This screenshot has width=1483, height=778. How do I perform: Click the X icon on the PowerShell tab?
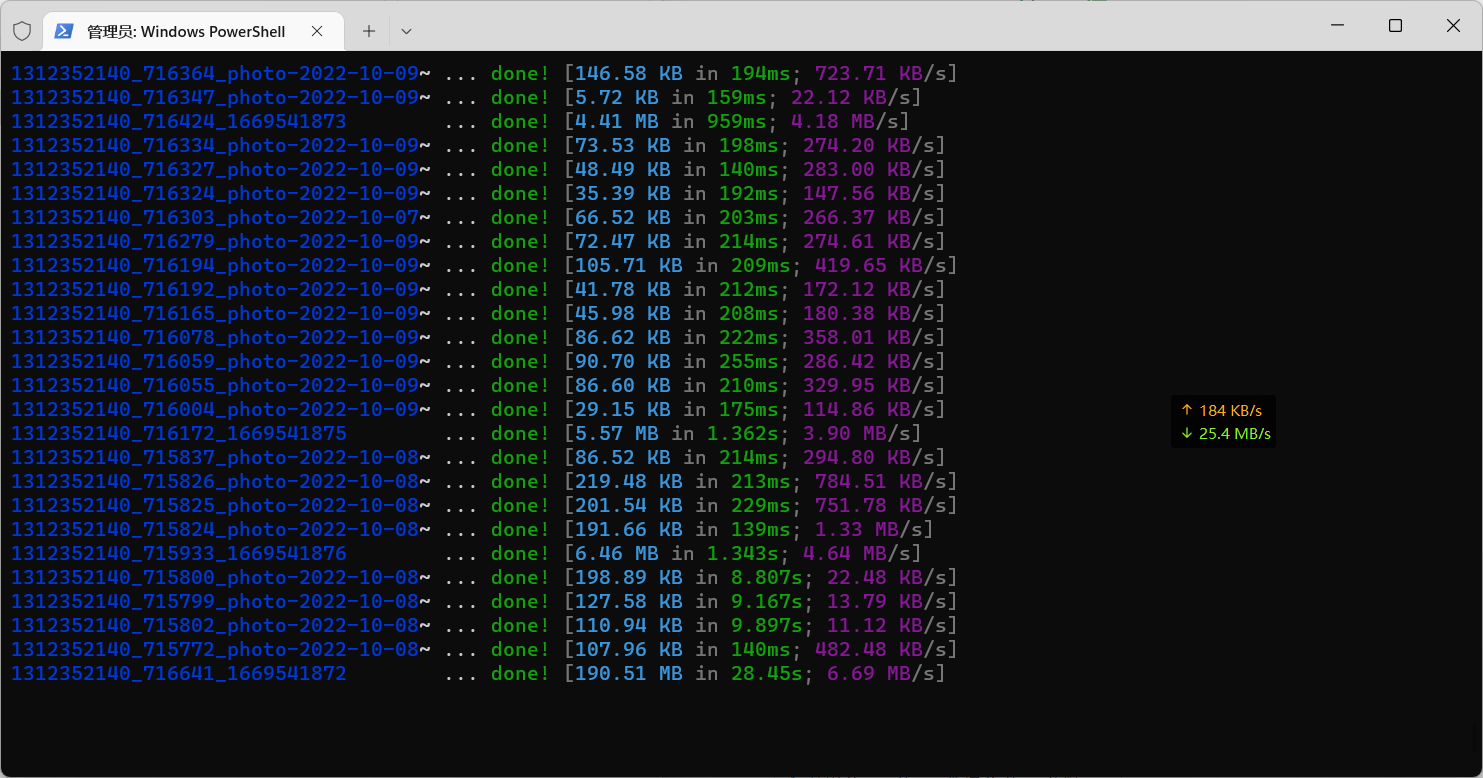317,31
